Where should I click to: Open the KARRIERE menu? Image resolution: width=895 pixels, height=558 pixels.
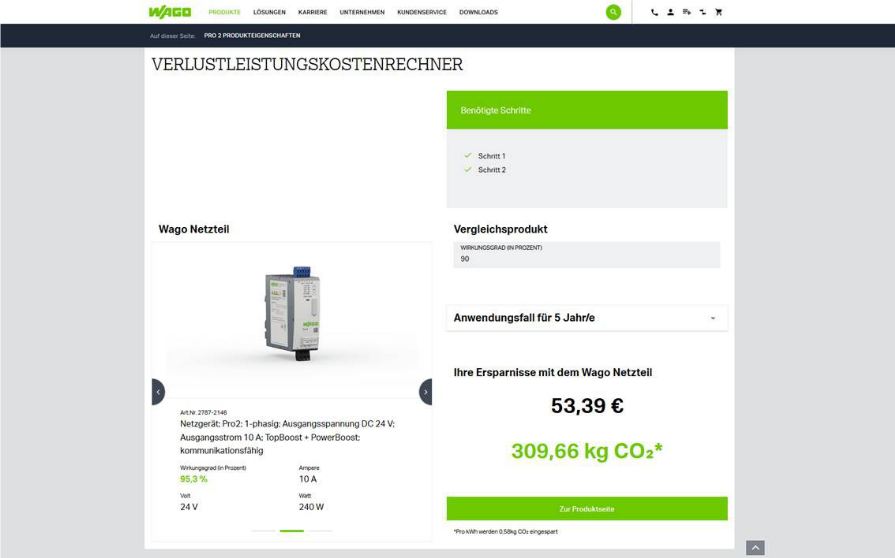coord(313,12)
